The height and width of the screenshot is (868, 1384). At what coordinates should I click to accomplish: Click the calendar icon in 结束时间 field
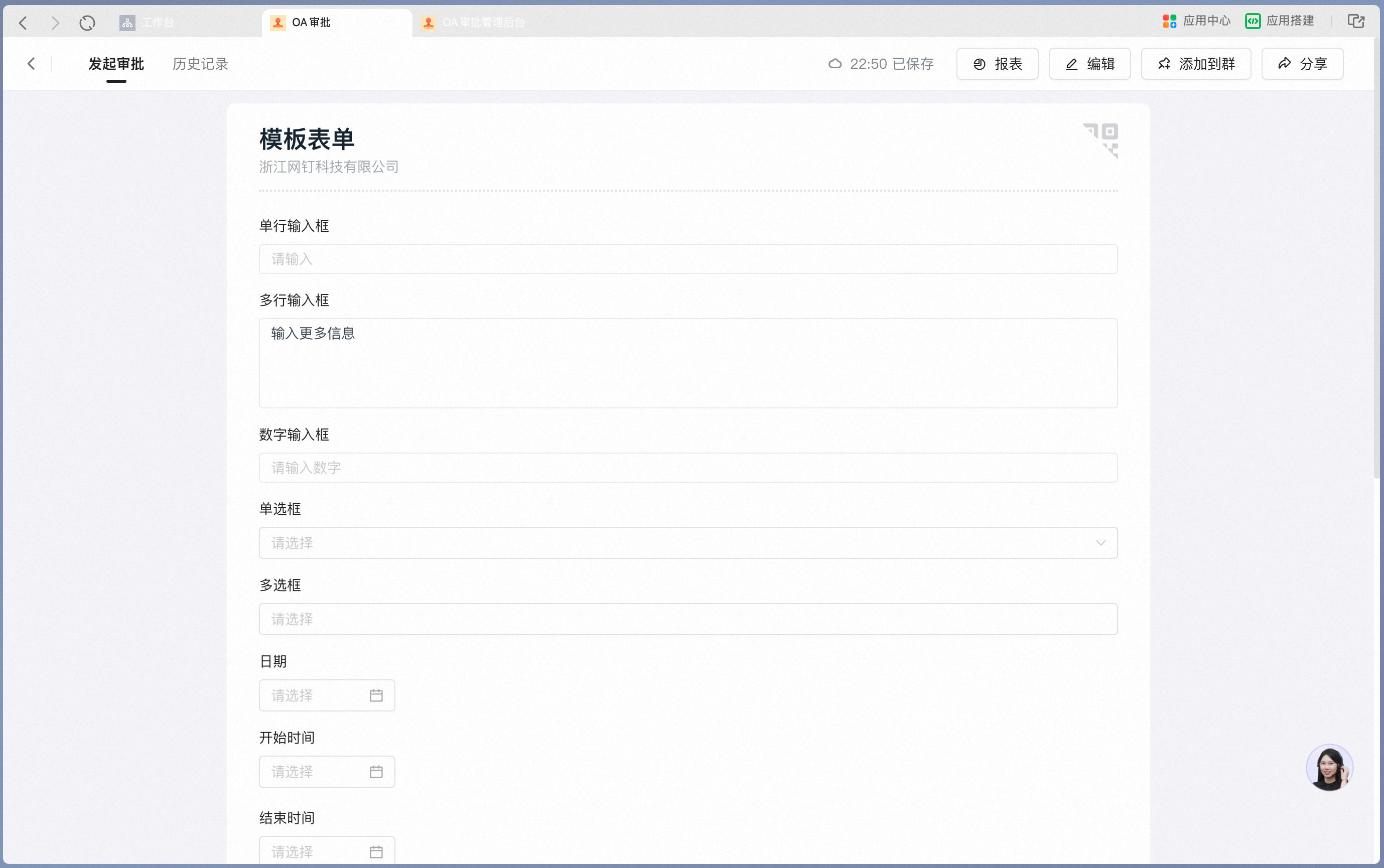pyautogui.click(x=376, y=852)
